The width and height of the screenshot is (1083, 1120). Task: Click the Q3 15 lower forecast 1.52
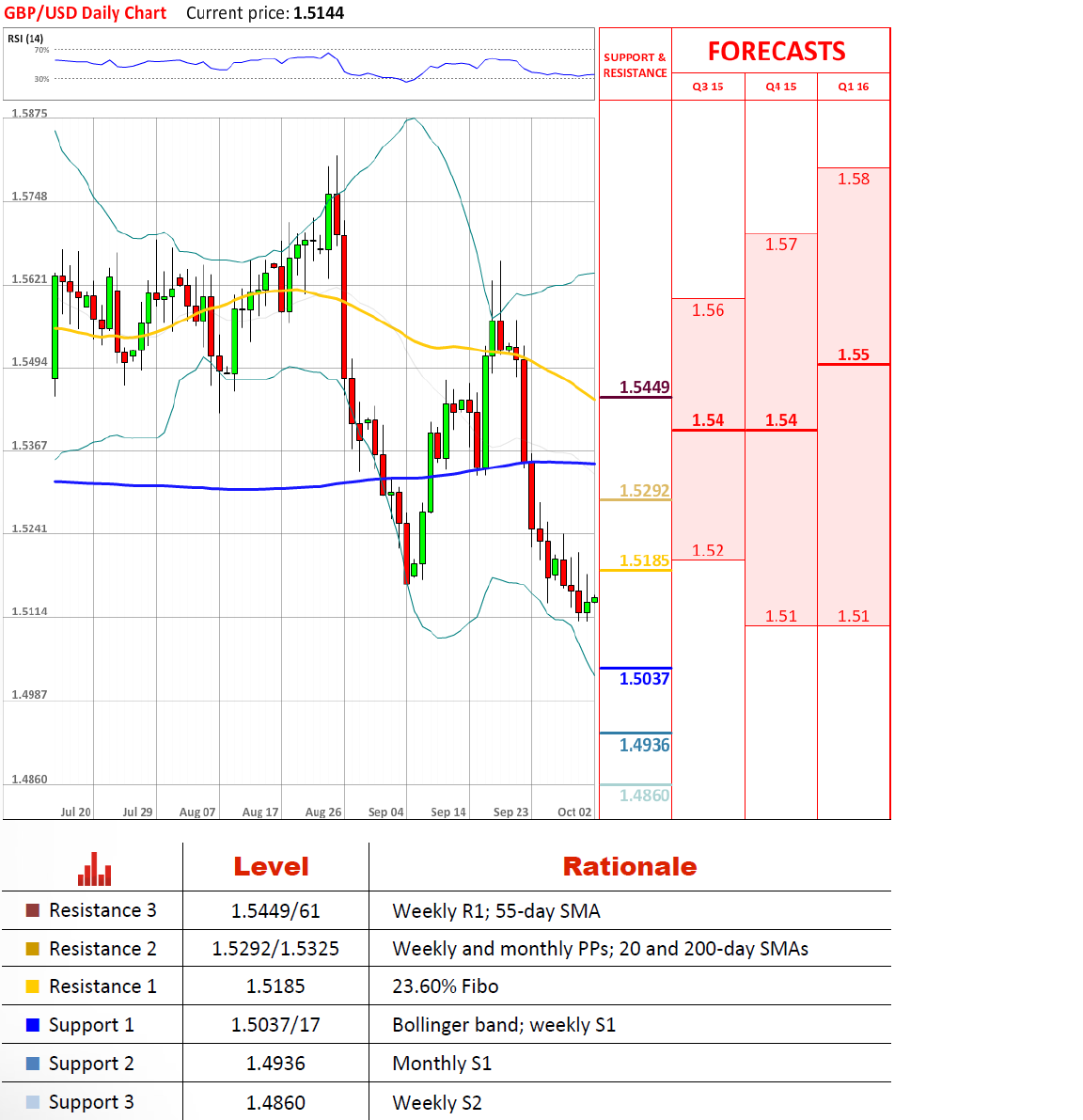(708, 550)
